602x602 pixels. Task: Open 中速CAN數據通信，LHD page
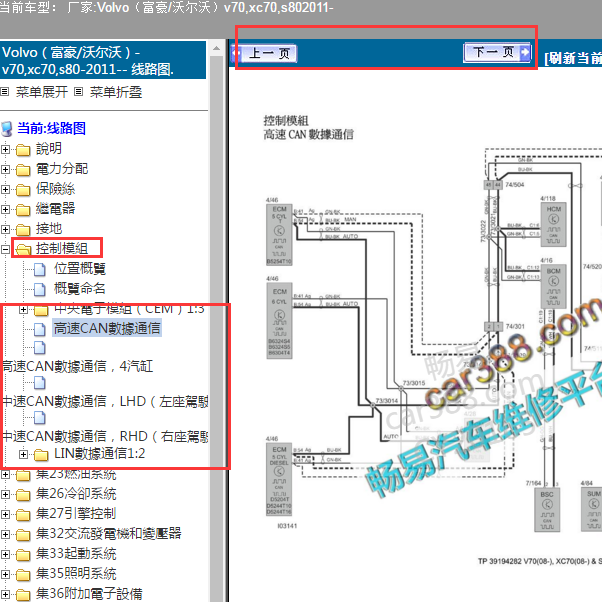pos(105,402)
